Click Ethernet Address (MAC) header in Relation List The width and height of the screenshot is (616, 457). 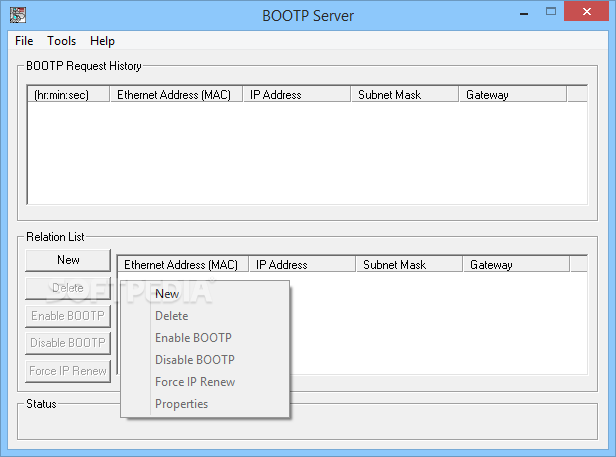(x=183, y=265)
